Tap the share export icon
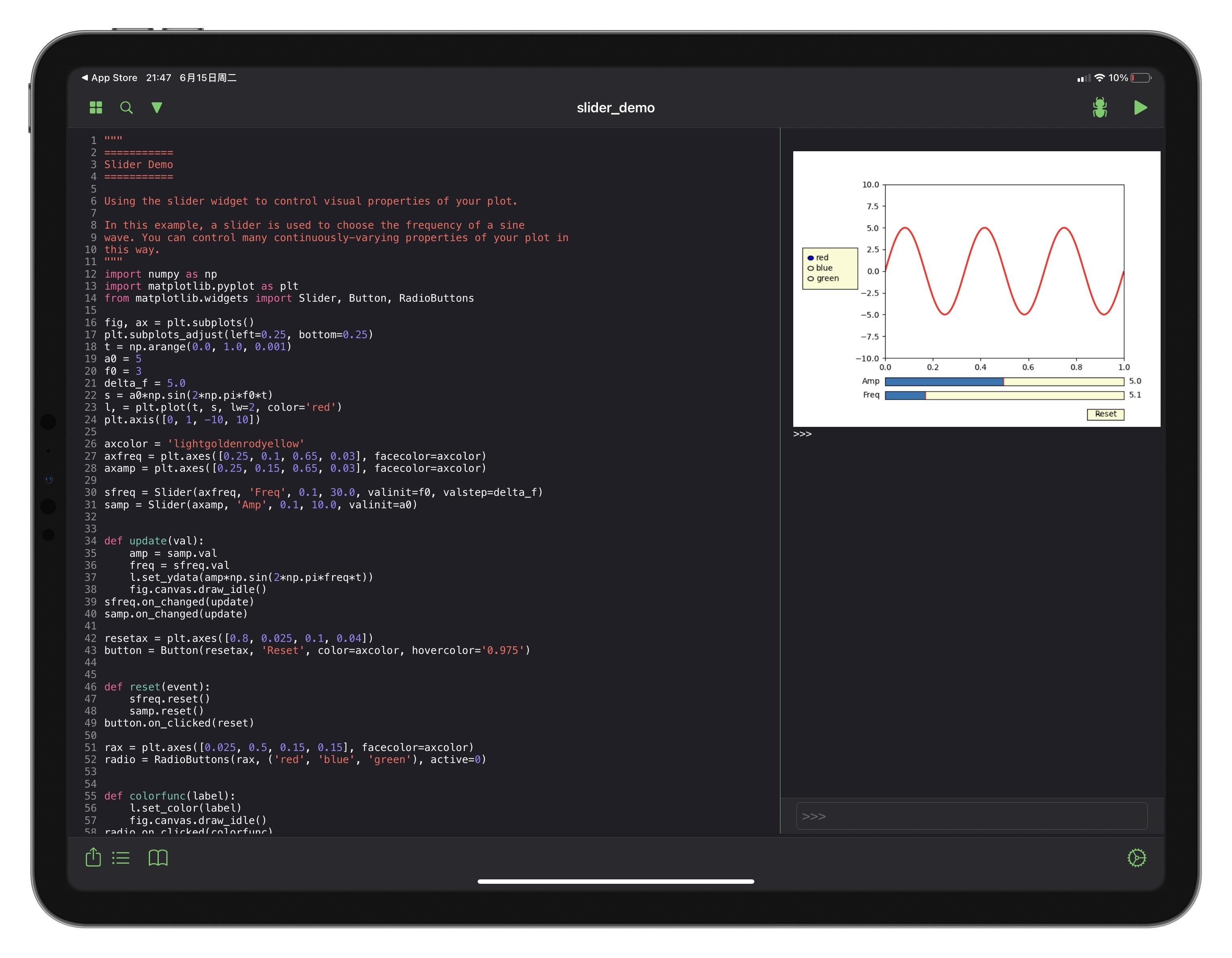Screen dimensions: 1232x958 (x=93, y=858)
